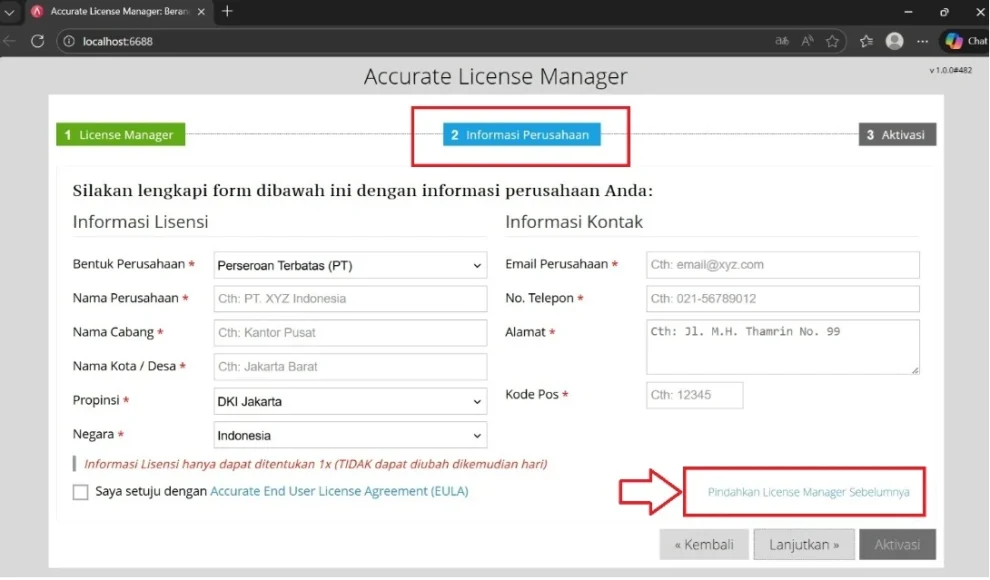Click the Lanjutkan button
The height and width of the screenshot is (580, 990).
coord(804,545)
